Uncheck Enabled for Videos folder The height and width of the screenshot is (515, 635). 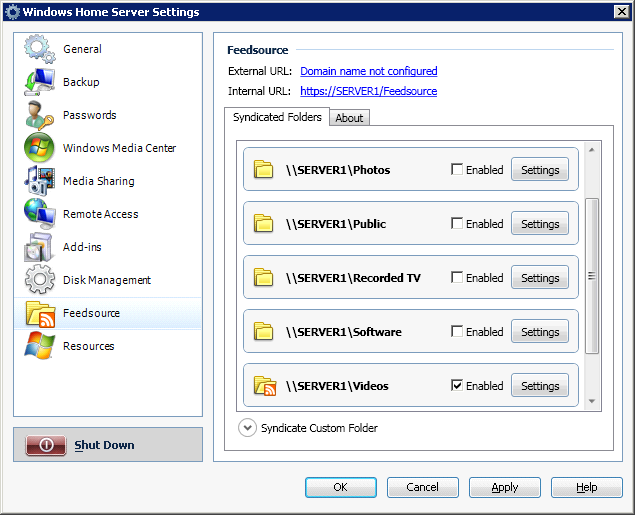coord(457,385)
